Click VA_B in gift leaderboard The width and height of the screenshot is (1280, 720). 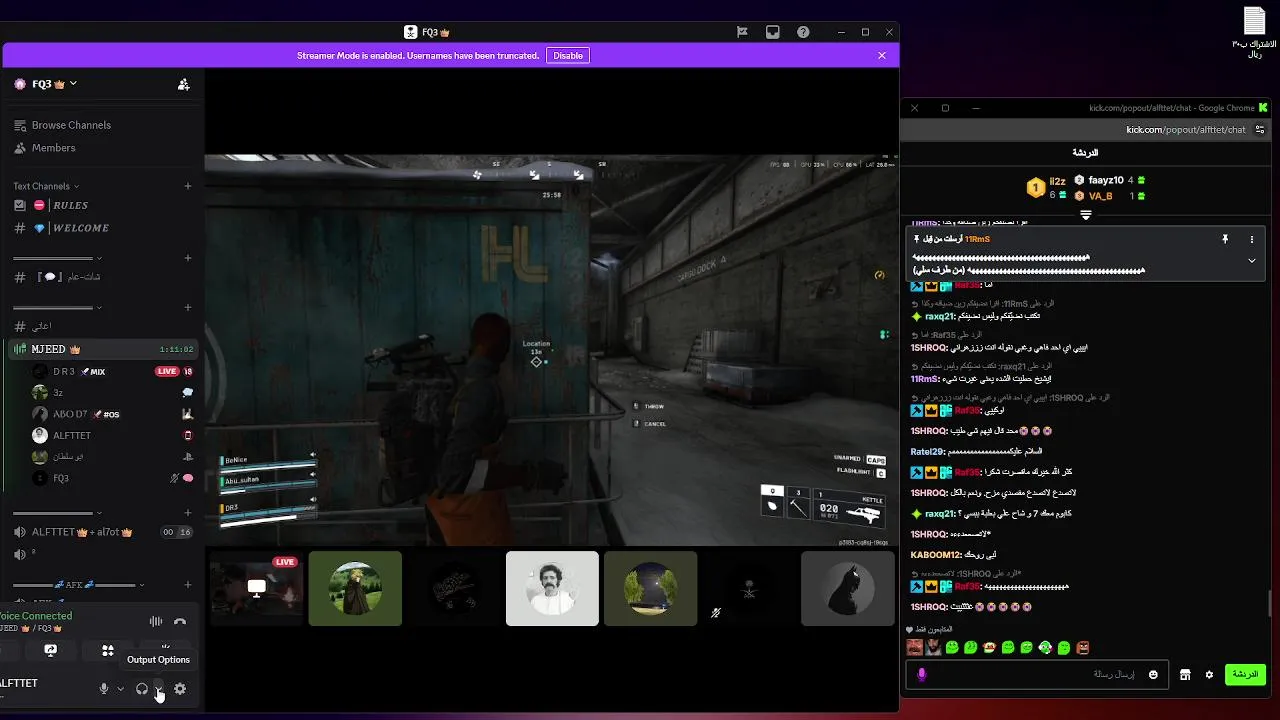[1101, 196]
